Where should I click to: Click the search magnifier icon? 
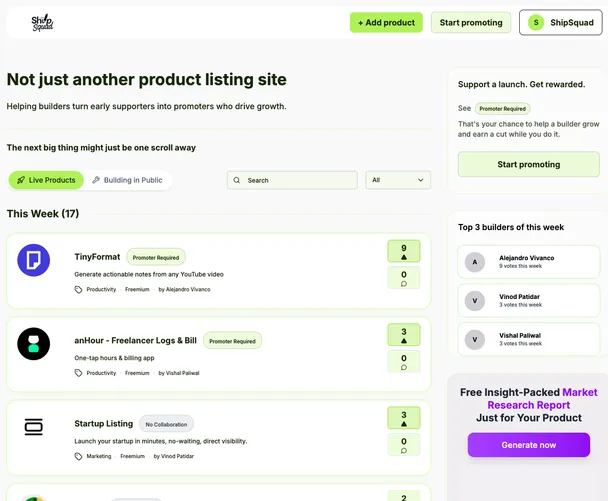coord(237,180)
